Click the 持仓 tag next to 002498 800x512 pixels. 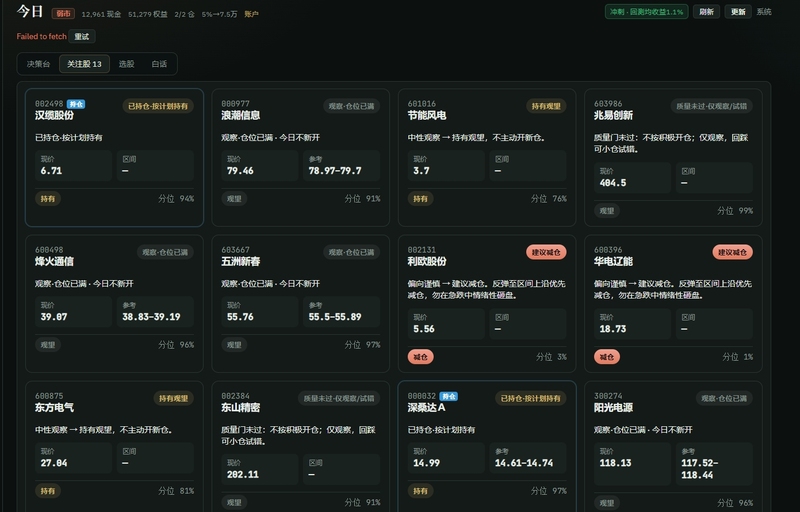[76, 104]
